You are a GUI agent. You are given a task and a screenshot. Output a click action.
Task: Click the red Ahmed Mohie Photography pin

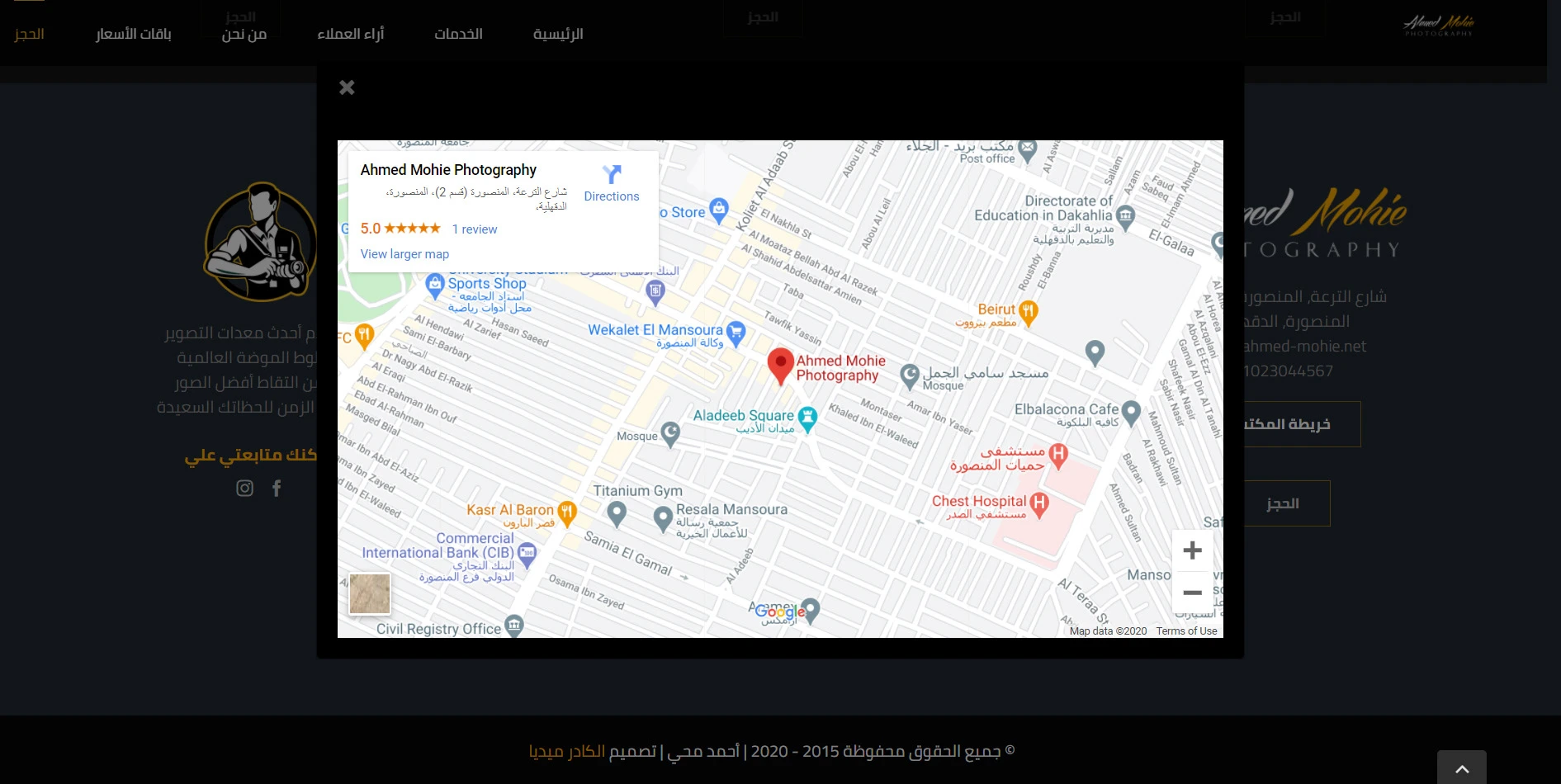pyautogui.click(x=780, y=365)
